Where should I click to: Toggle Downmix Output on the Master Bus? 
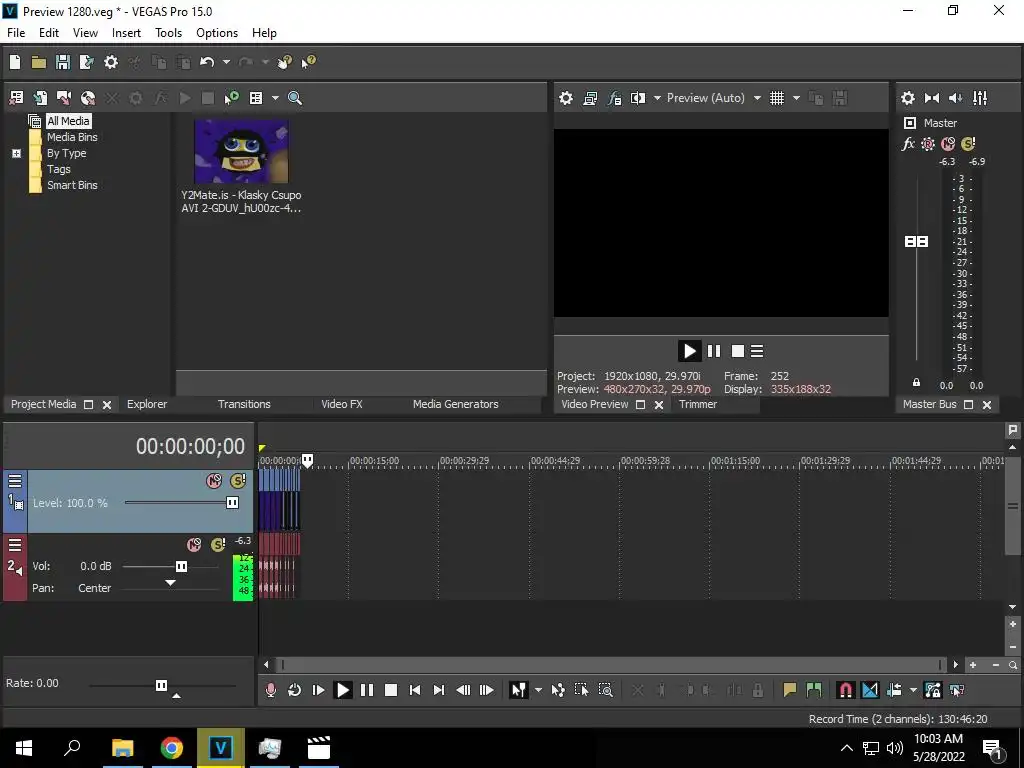(x=932, y=98)
